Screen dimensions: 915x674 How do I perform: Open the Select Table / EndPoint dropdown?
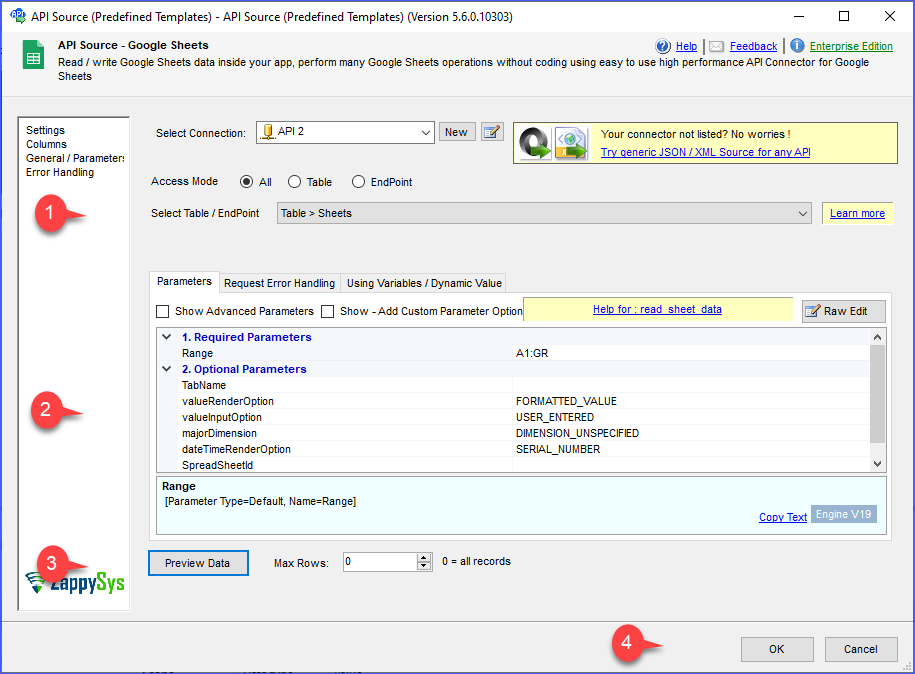803,214
